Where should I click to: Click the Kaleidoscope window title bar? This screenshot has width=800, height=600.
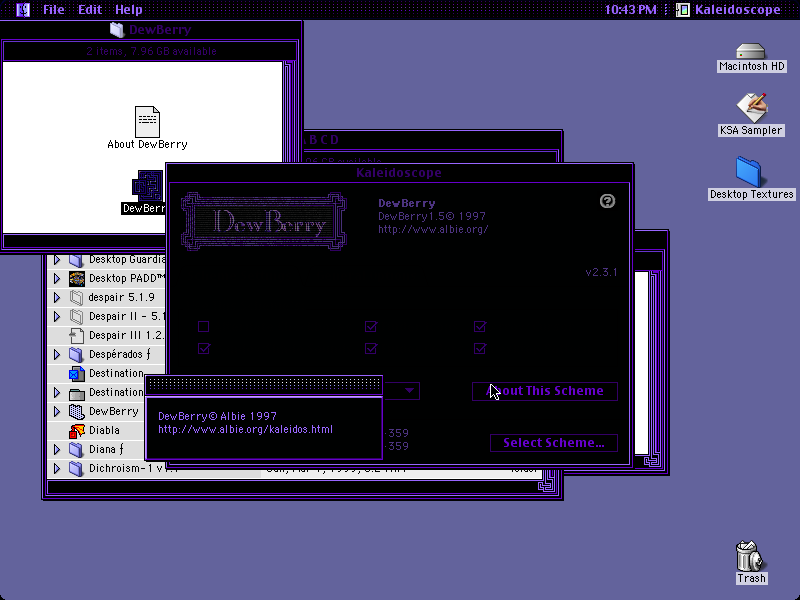click(399, 173)
